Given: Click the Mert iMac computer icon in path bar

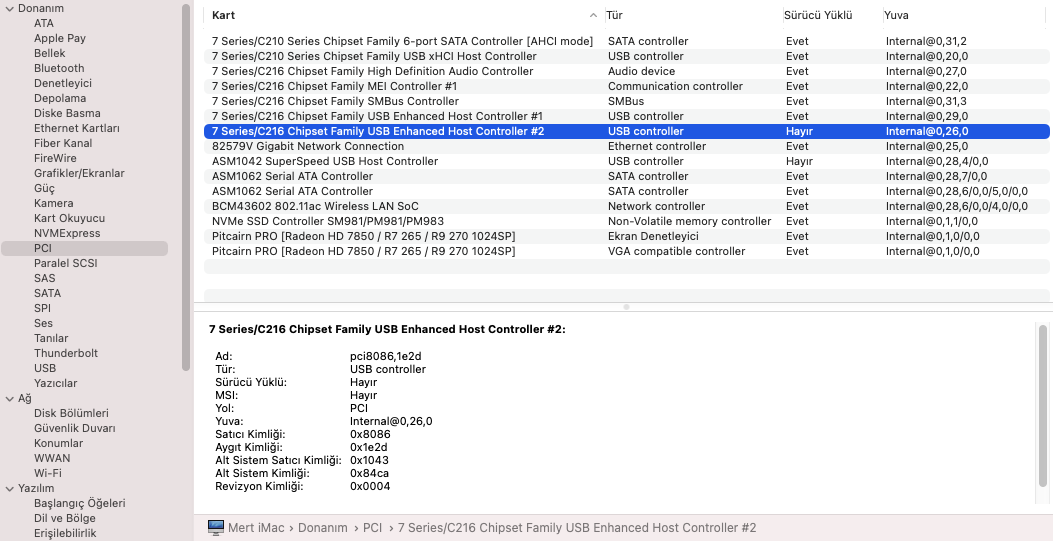Looking at the screenshot, I should tap(215, 527).
